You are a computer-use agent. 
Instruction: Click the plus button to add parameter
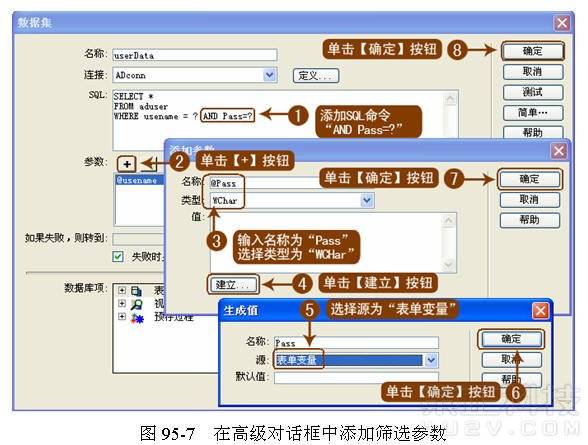127,164
